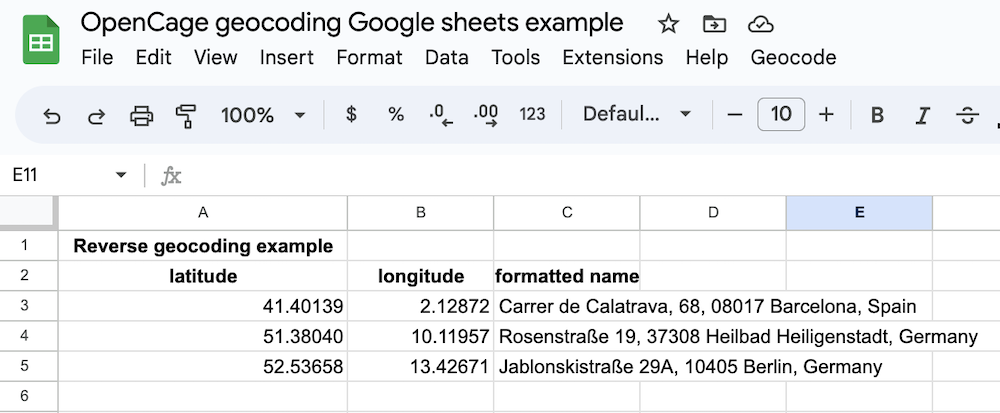This screenshot has height=413, width=1000.
Task: Open the Google Sheets home icon
Action: [x=41, y=40]
